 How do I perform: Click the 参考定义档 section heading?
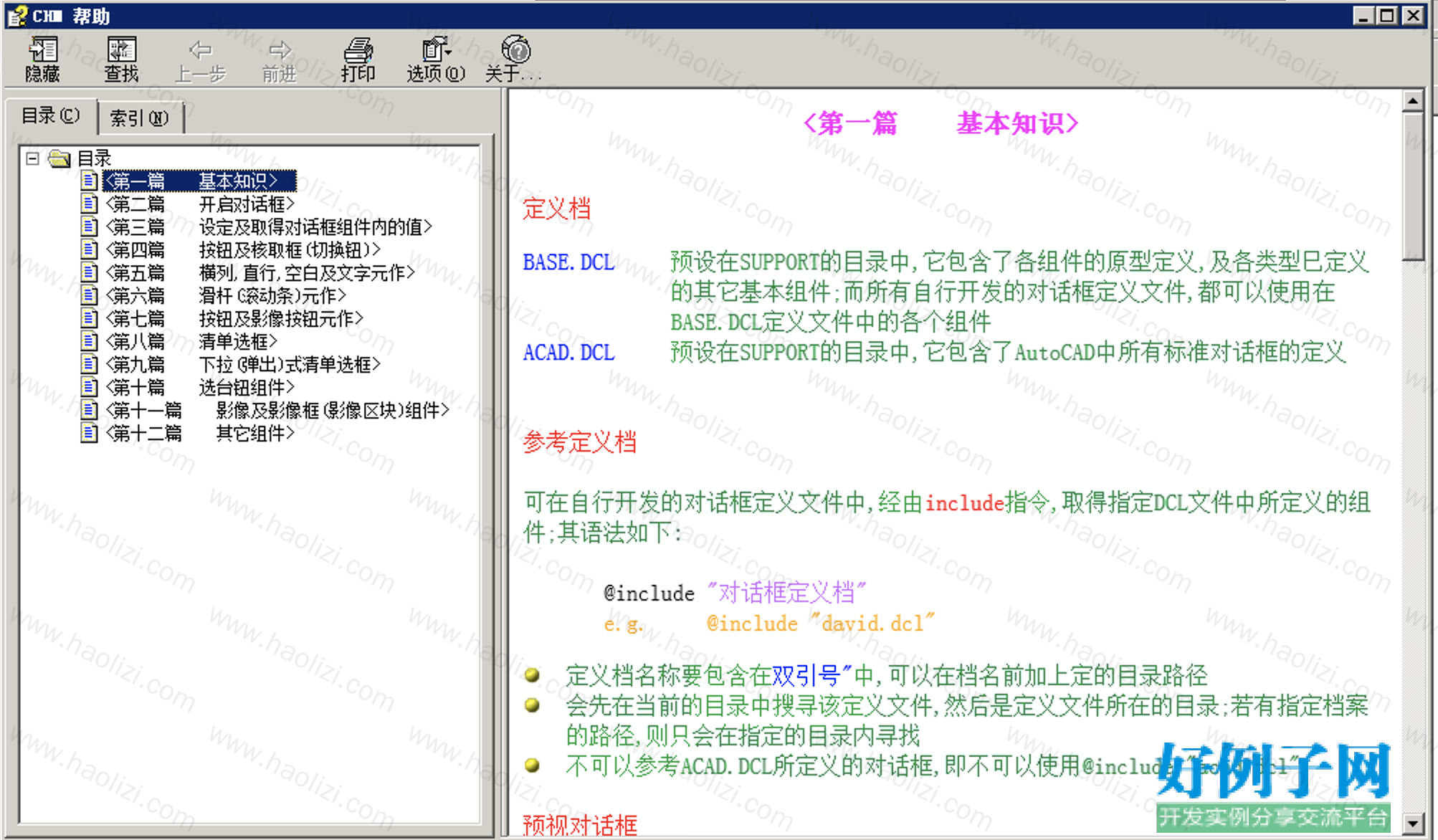[579, 442]
